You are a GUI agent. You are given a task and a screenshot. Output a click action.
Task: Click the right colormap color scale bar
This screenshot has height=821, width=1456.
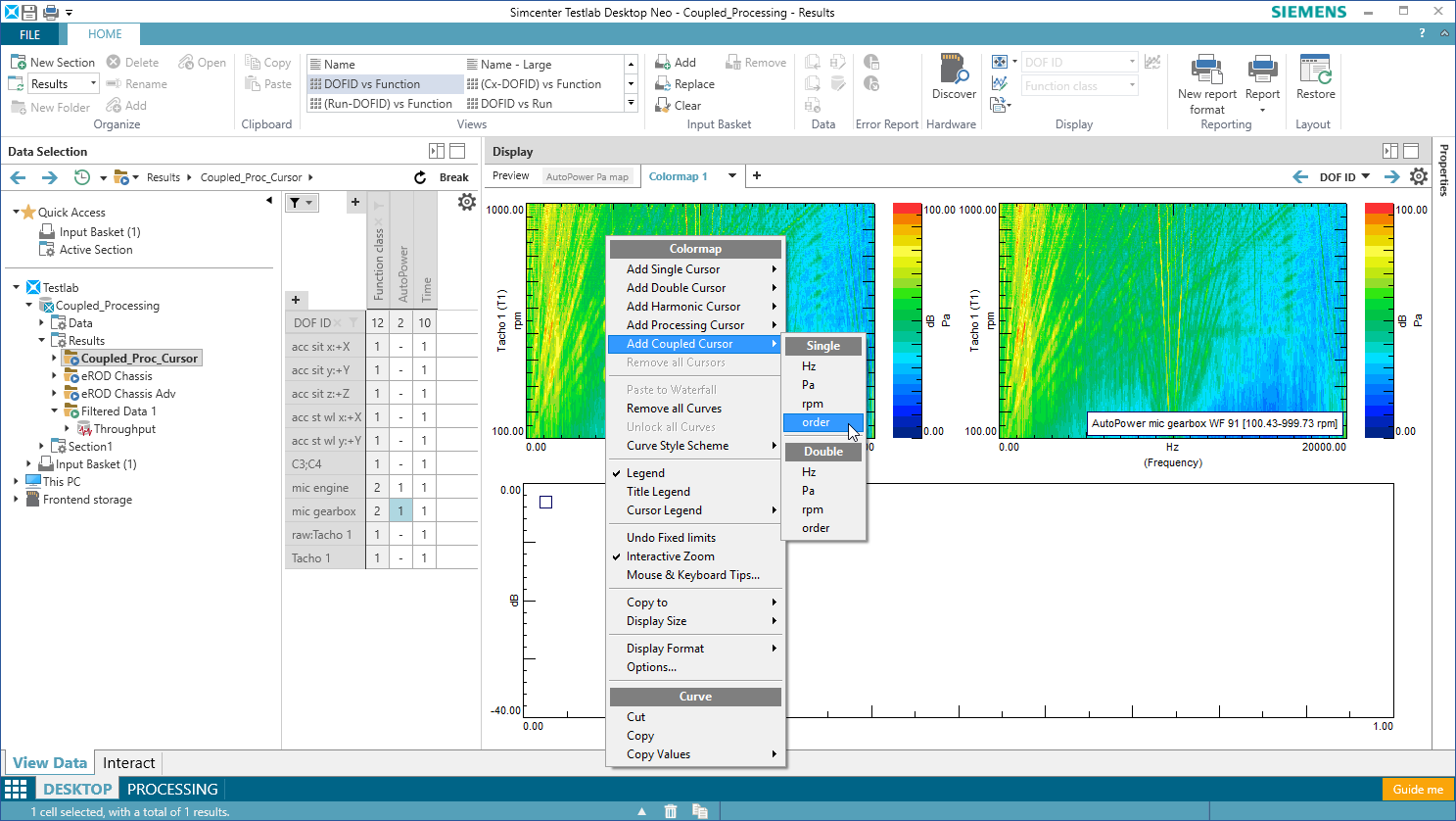(1380, 320)
